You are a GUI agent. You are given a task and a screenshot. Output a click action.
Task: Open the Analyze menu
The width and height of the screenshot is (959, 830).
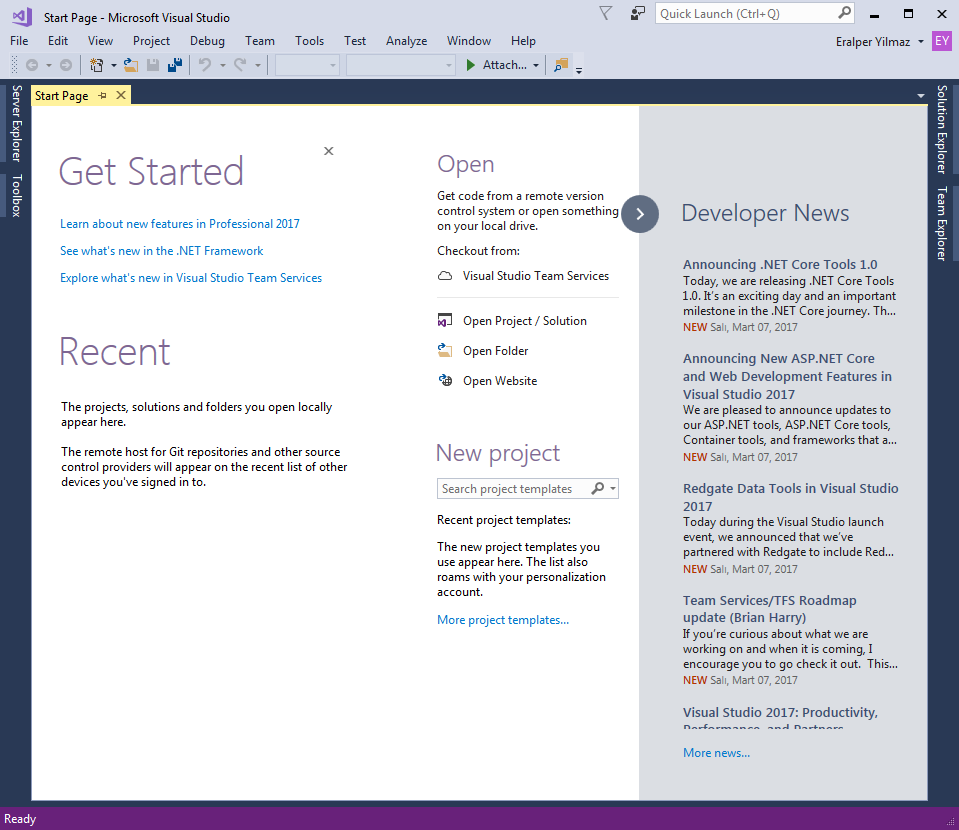(x=406, y=41)
